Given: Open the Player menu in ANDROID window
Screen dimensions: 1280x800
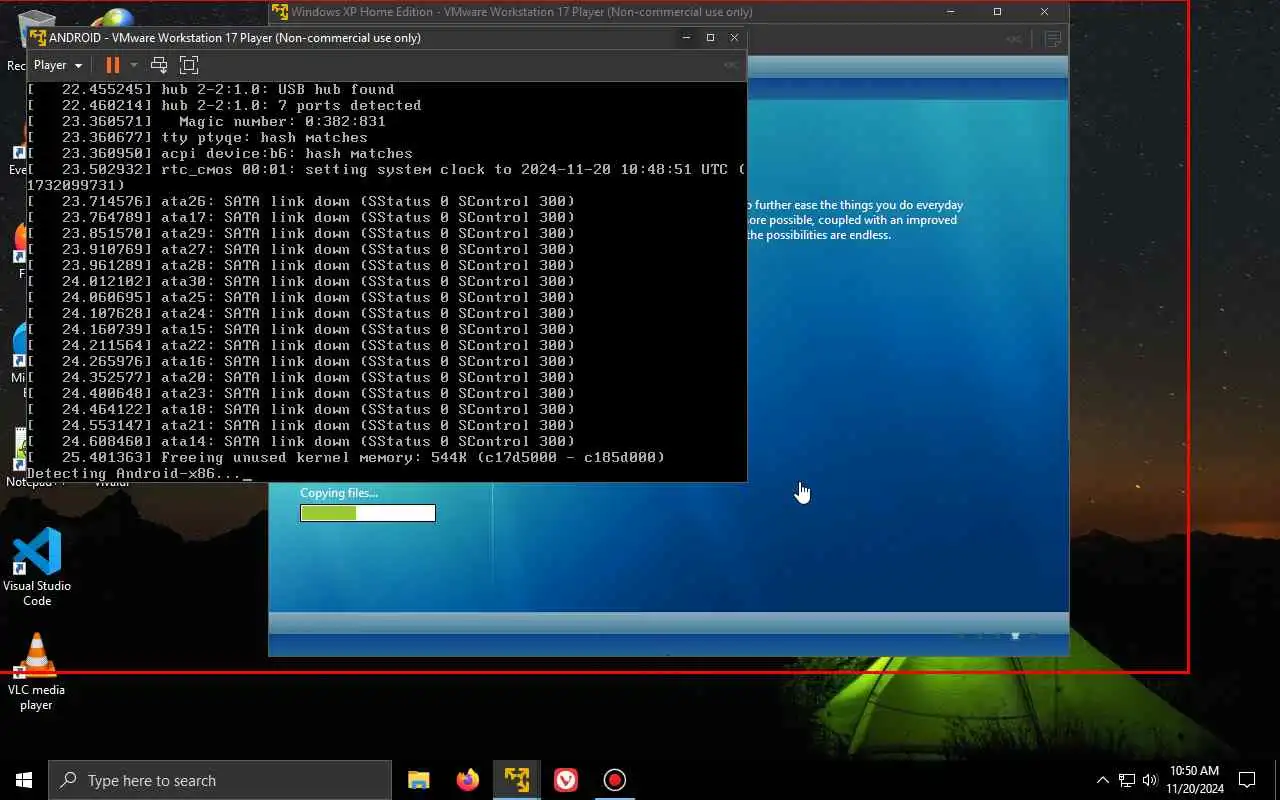Looking at the screenshot, I should coord(57,65).
